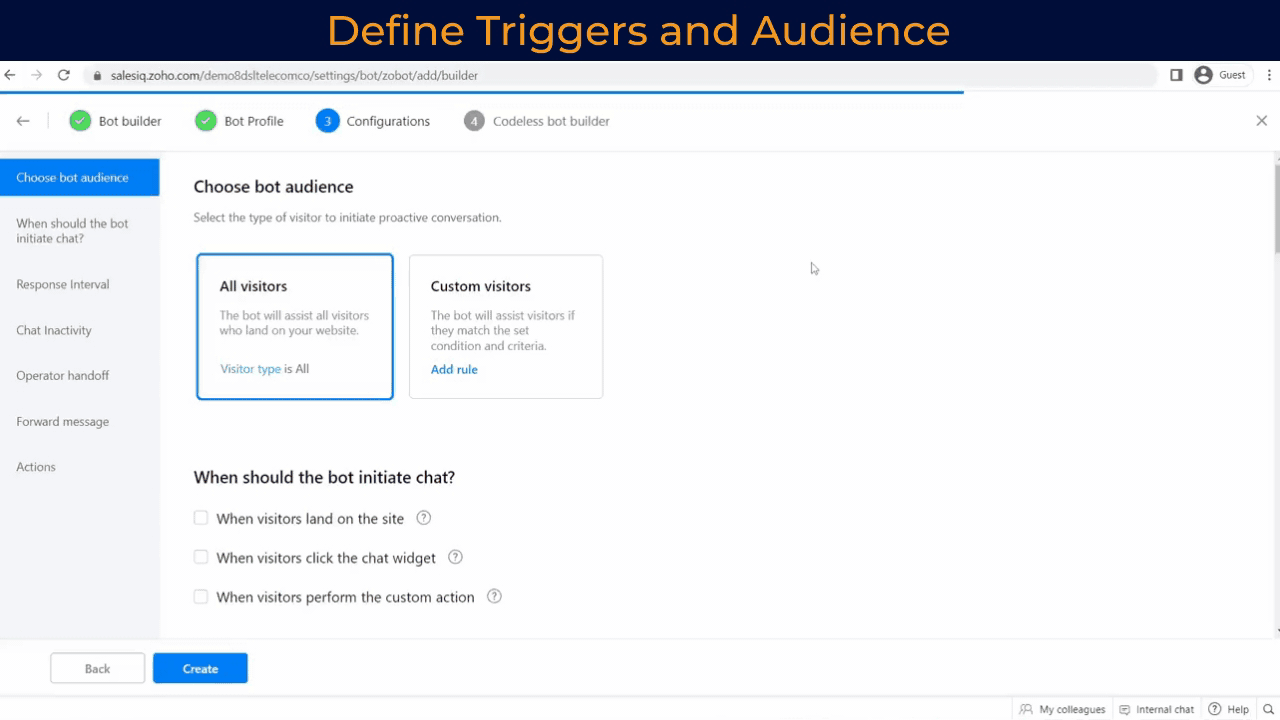1280x720 pixels.
Task: Expand the help tooltip beside chat widget trigger
Action: coord(455,557)
